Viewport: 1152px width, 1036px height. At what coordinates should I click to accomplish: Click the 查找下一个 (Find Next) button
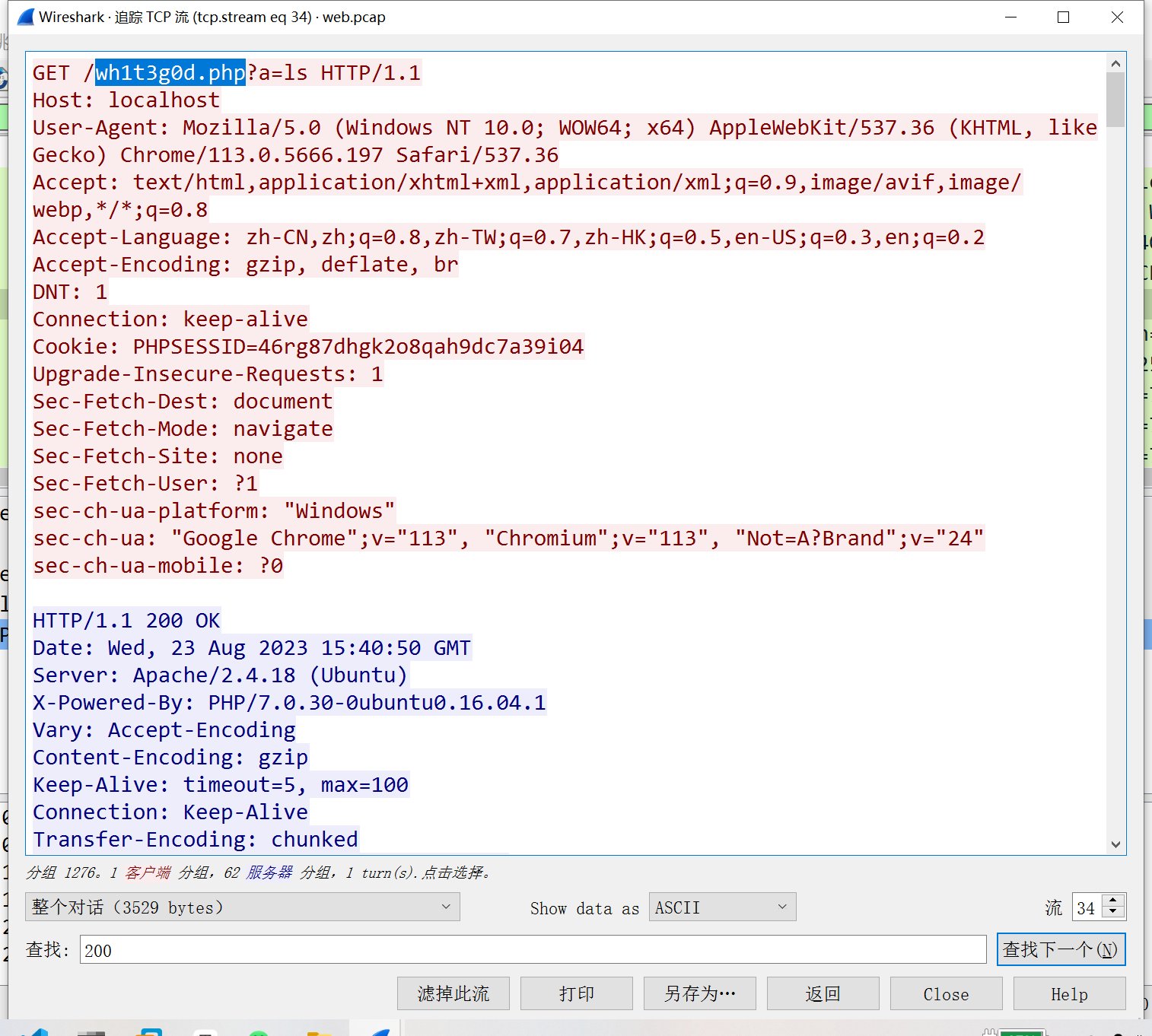(1061, 949)
